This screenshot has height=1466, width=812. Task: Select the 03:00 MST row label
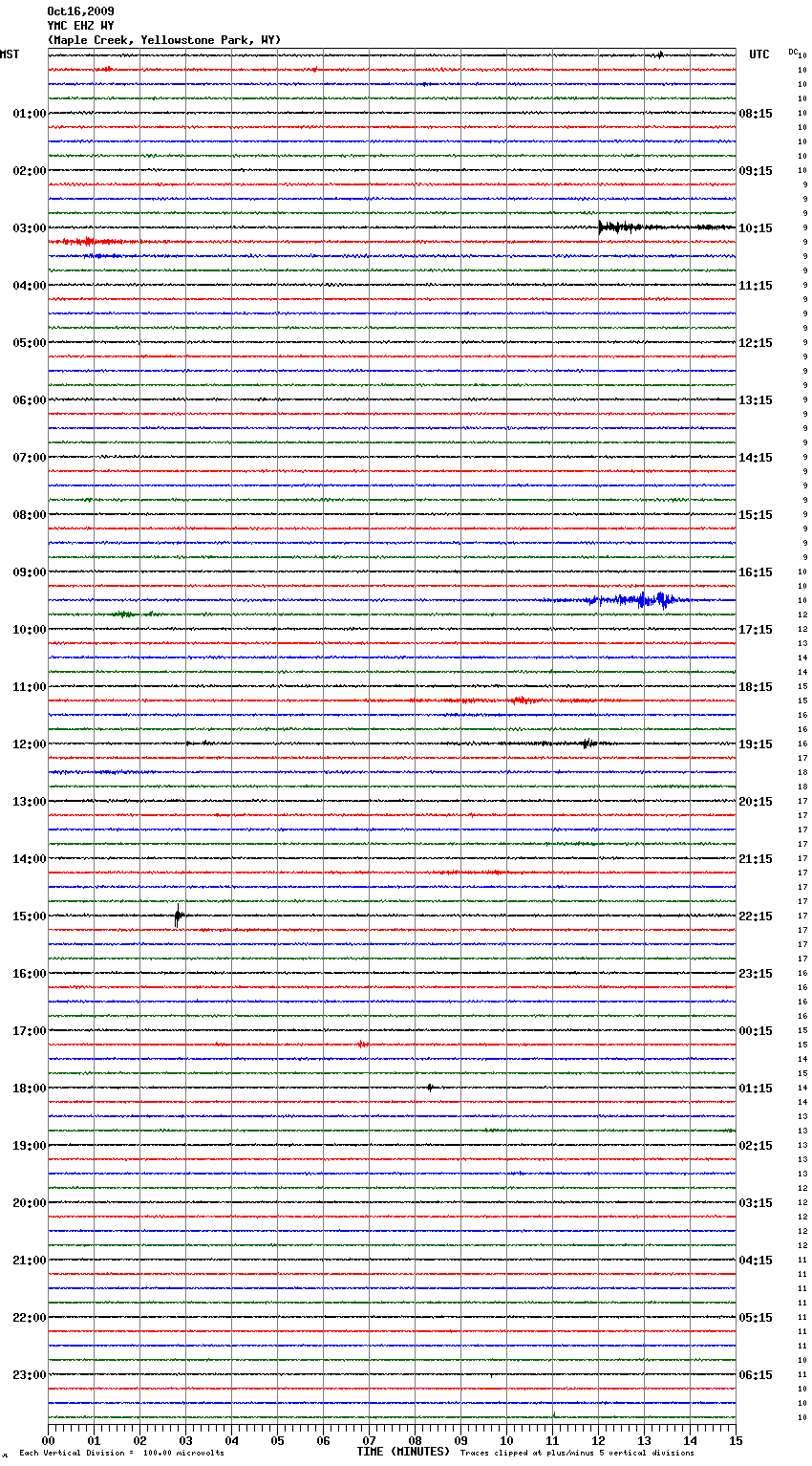30,228
